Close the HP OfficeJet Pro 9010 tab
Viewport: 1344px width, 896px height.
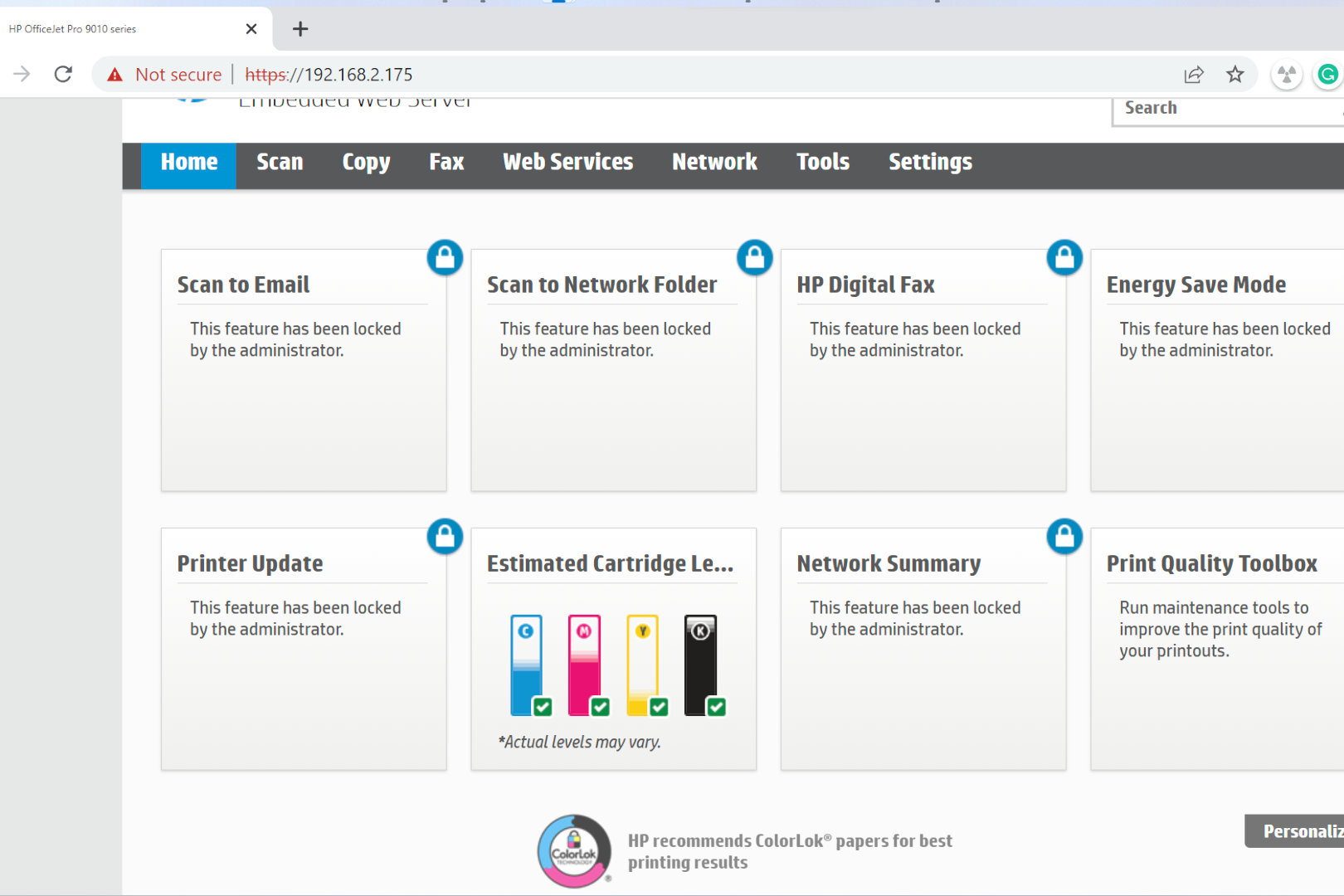coord(251,29)
